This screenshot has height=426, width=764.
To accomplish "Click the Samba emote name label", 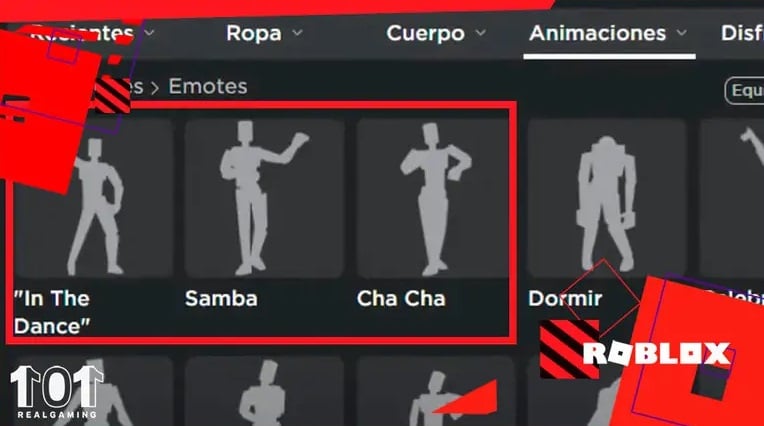I will pos(221,298).
